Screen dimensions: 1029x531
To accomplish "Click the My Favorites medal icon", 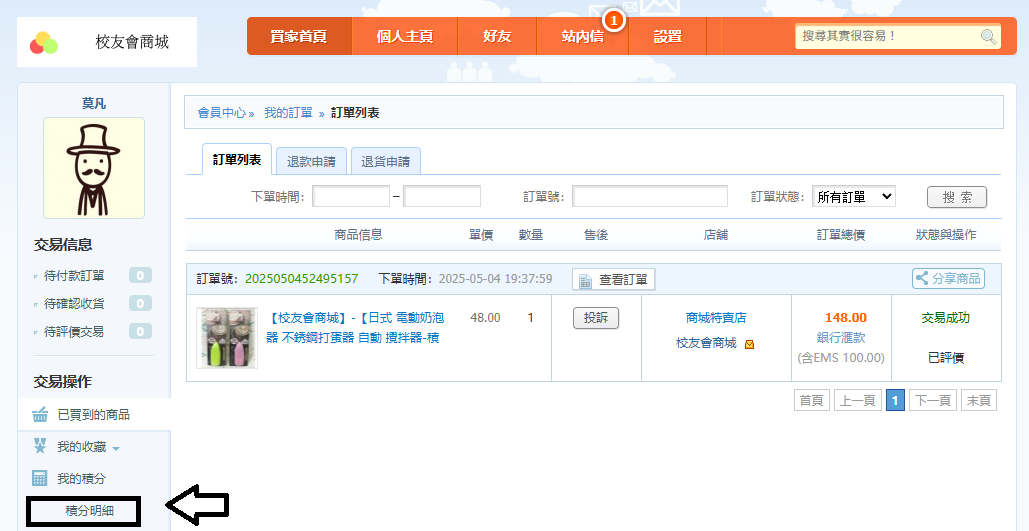I will tap(40, 446).
